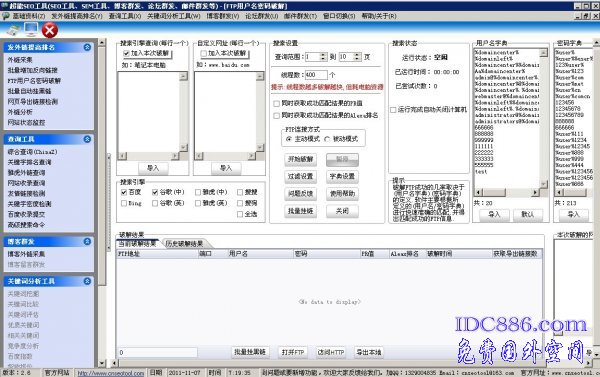Collapse the 发外链提高排名 sidebar section
The width and height of the screenshot is (600, 377).
click(87, 47)
